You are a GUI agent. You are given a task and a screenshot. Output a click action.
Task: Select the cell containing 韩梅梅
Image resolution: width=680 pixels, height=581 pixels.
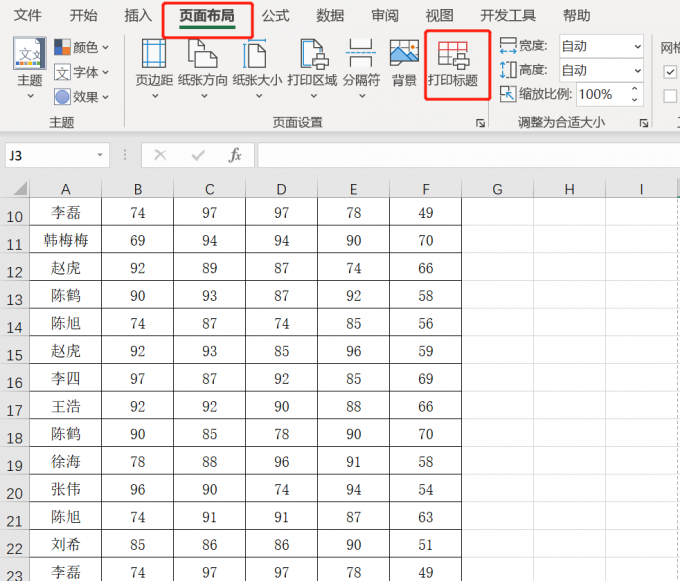click(x=65, y=240)
